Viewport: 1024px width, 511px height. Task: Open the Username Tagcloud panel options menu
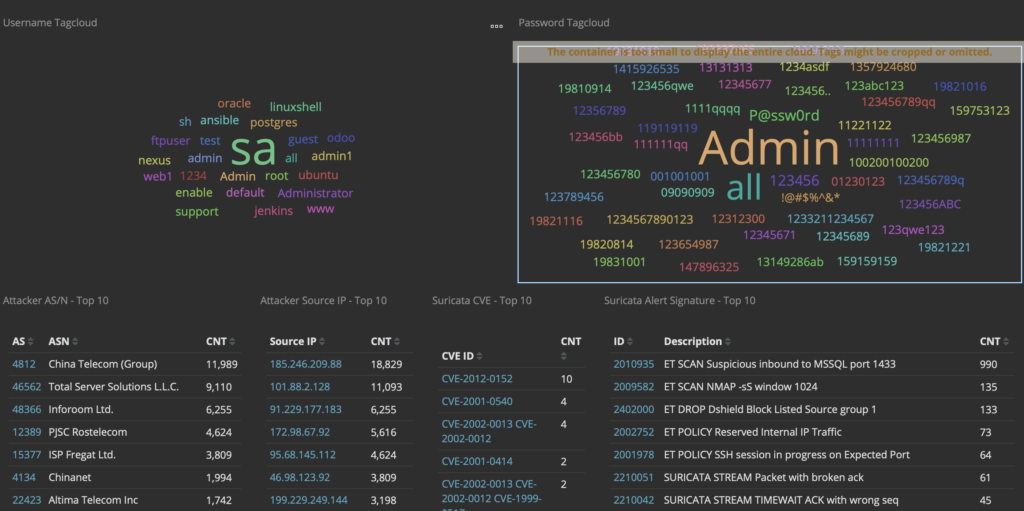pos(496,26)
